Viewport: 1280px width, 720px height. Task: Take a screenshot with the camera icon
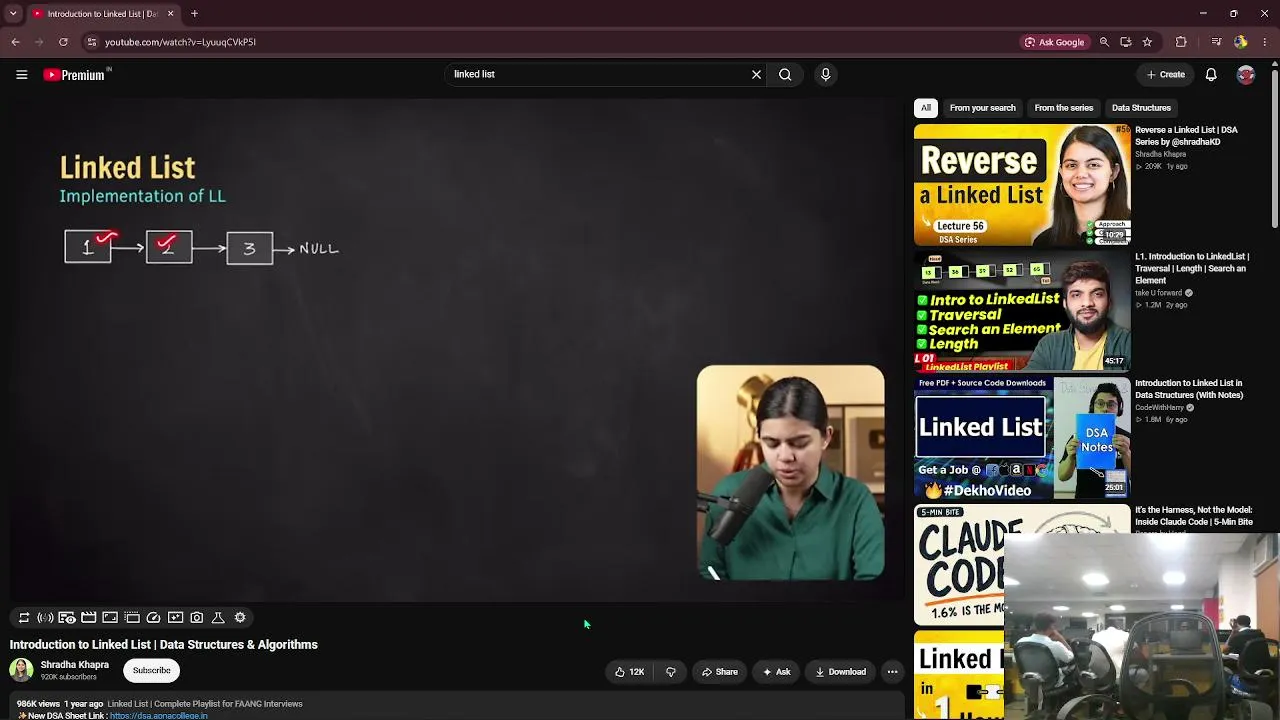click(197, 618)
